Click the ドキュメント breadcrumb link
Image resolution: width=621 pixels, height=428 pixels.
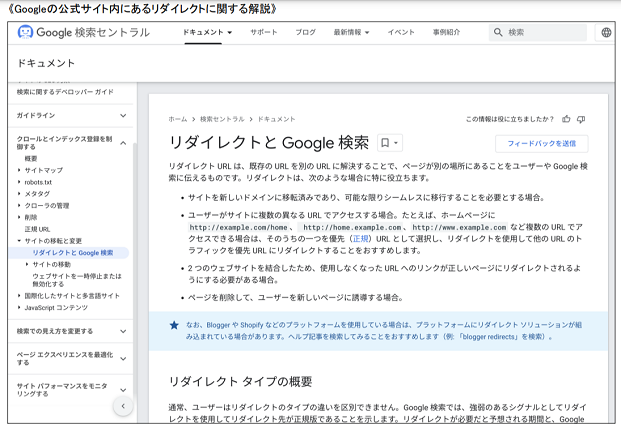276,119
